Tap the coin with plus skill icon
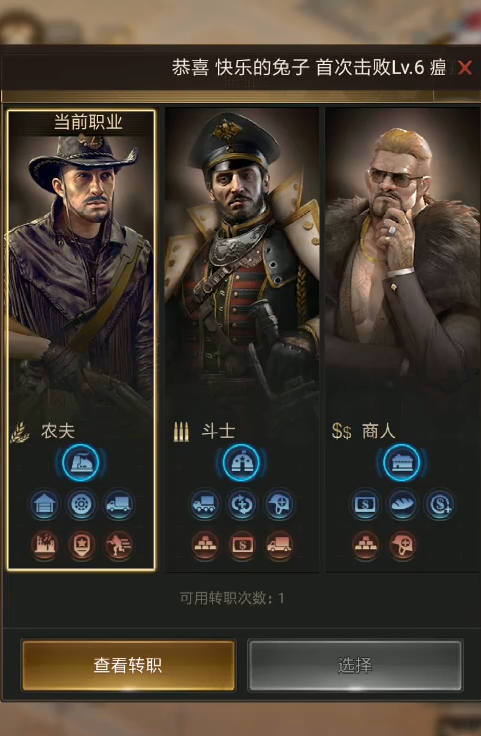This screenshot has width=481, height=736. coord(440,505)
